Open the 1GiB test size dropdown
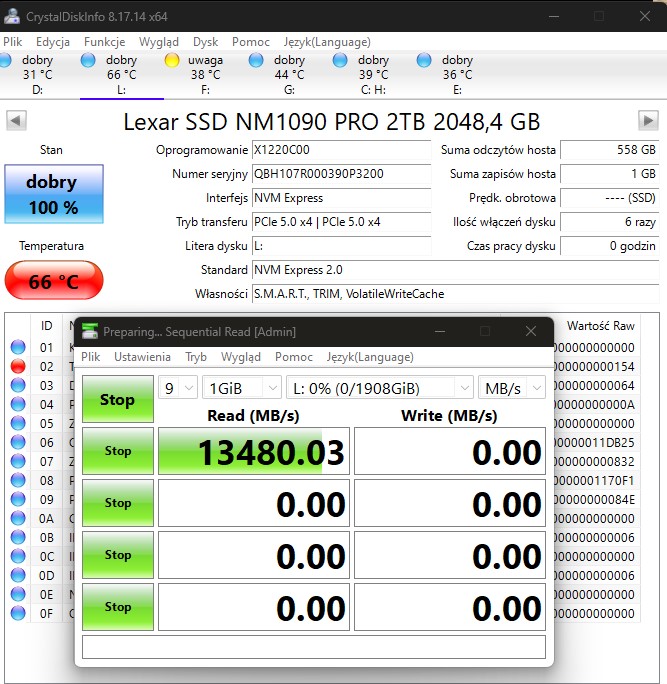667x684 pixels. point(242,388)
